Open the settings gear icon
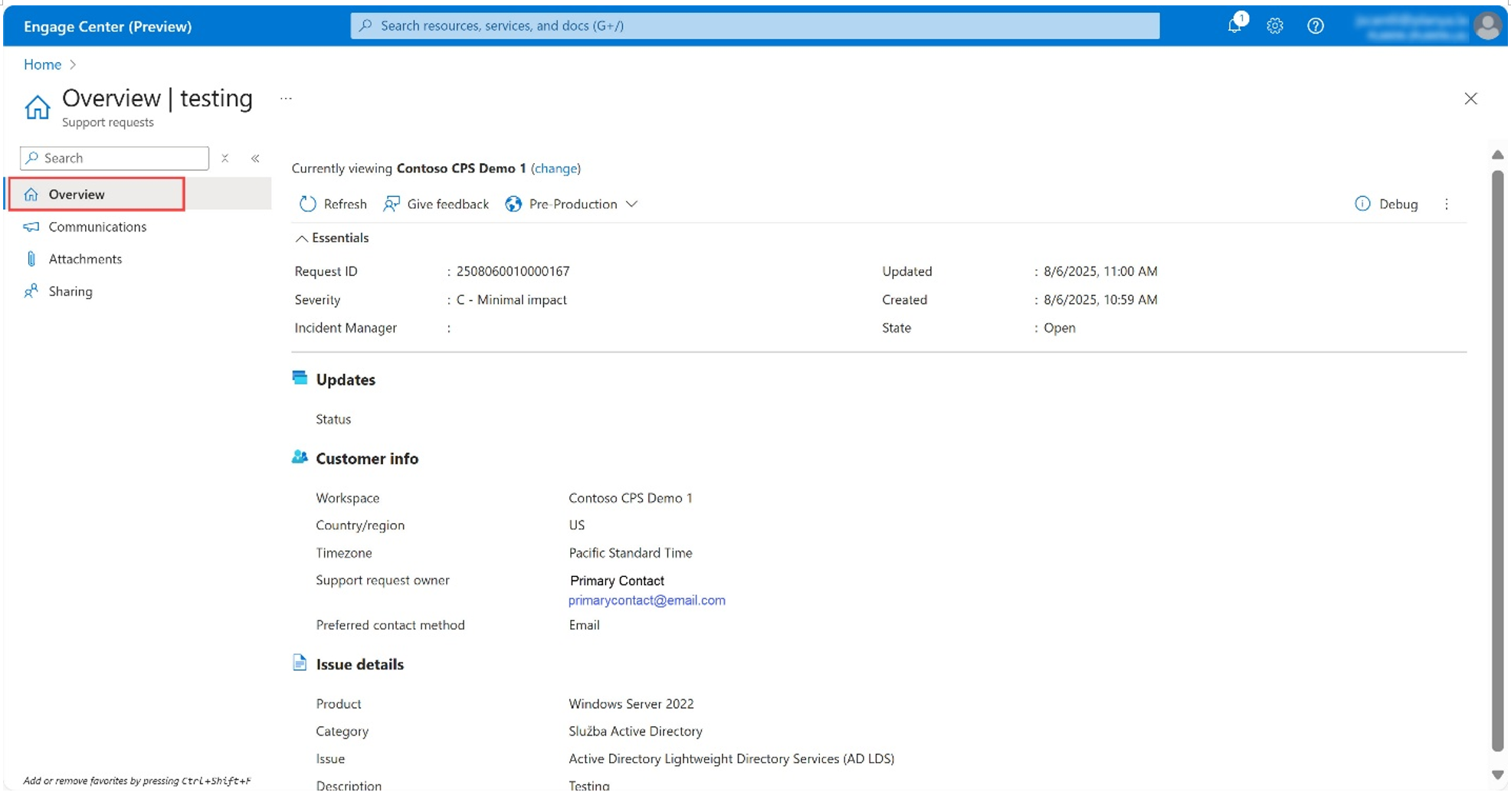Viewport: 1511px width, 812px height. 1275,26
